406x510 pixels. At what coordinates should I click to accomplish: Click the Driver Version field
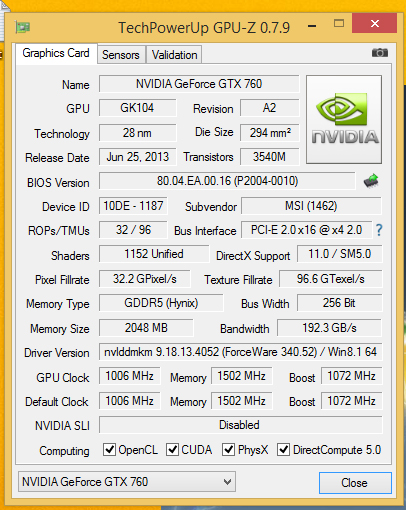tap(240, 352)
